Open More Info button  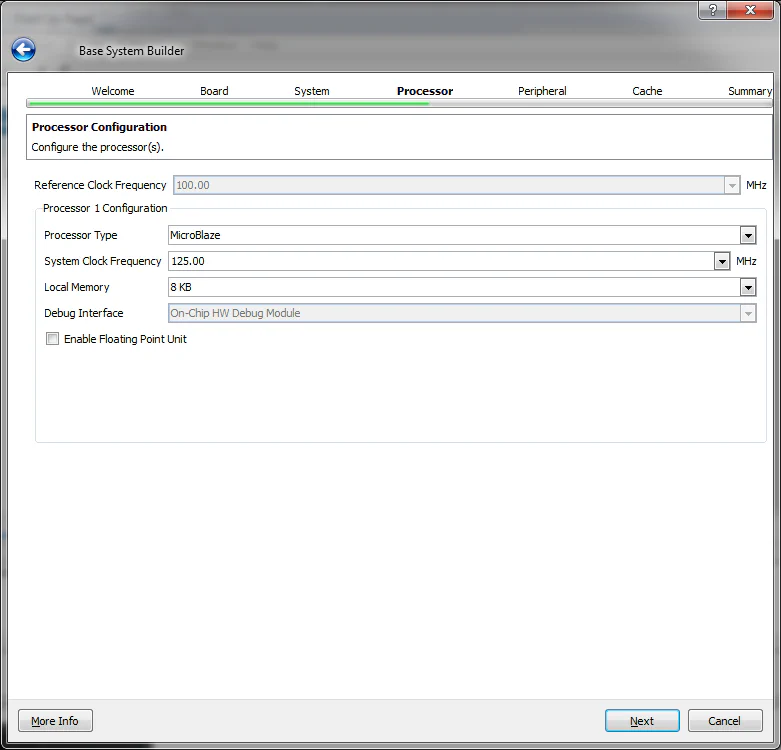point(55,721)
